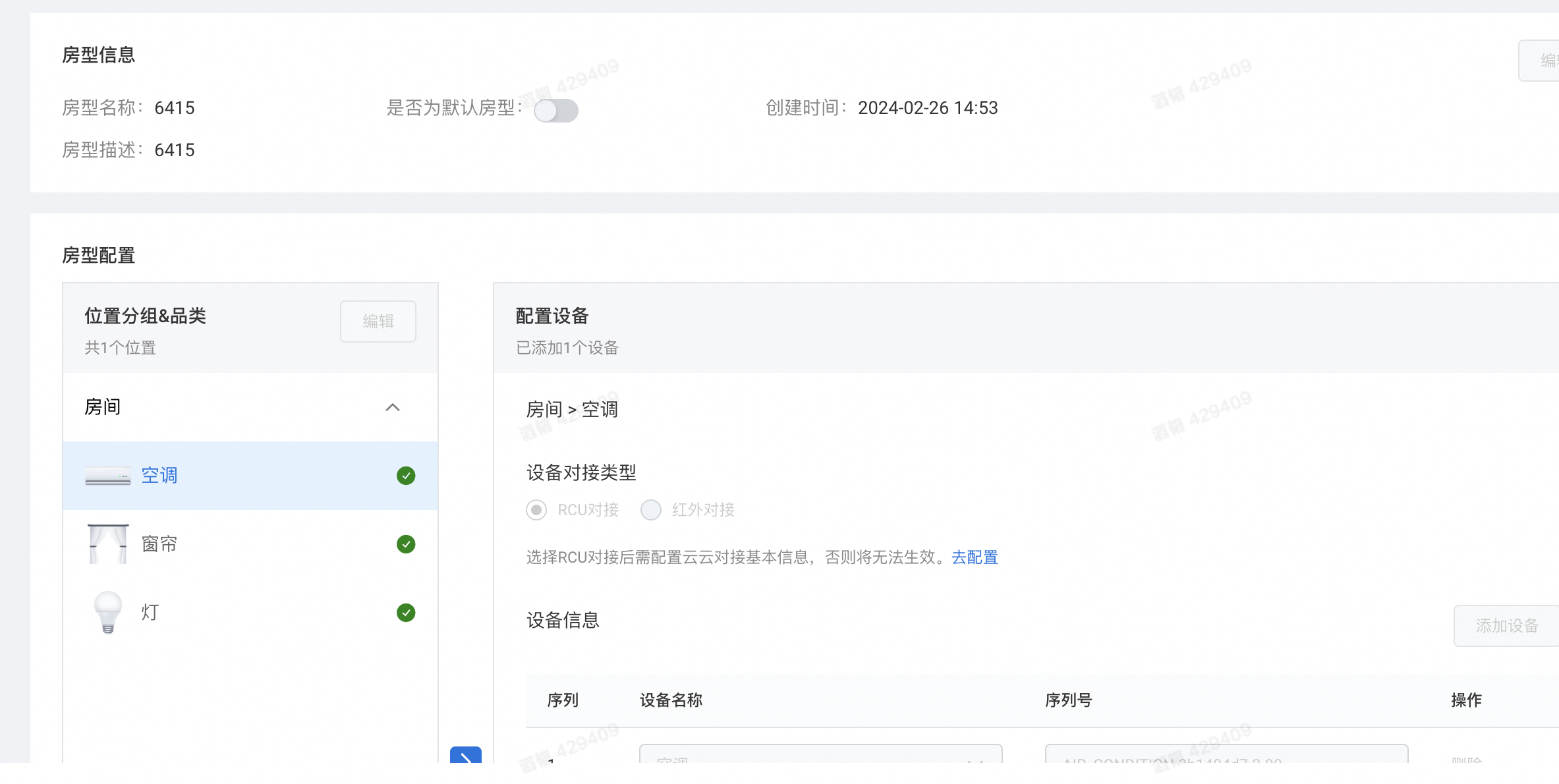Screen dimensions: 1559x784
Task: Click green checkmark beside 灯
Action: pos(406,613)
